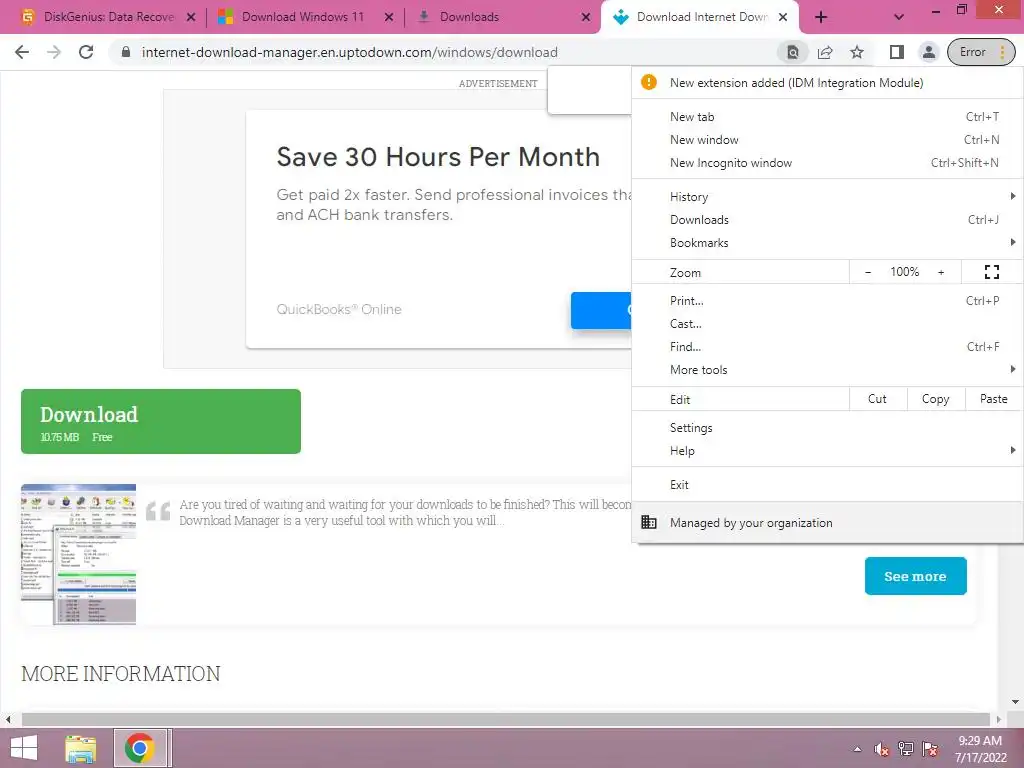Viewport: 1024px width, 768px height.
Task: Click the green Download button
Action: [x=161, y=421]
